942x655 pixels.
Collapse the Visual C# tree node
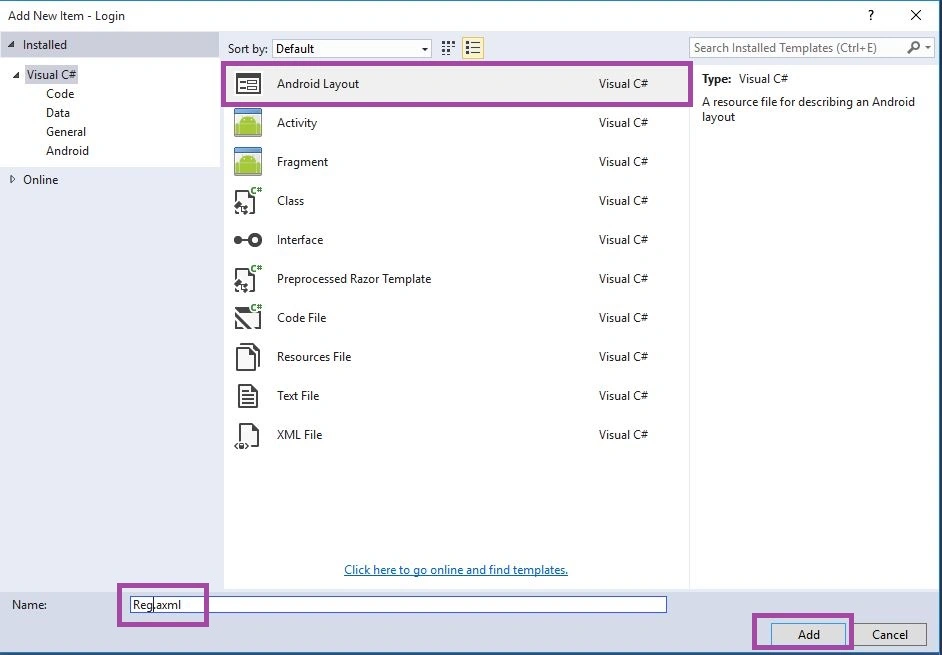pyautogui.click(x=16, y=75)
